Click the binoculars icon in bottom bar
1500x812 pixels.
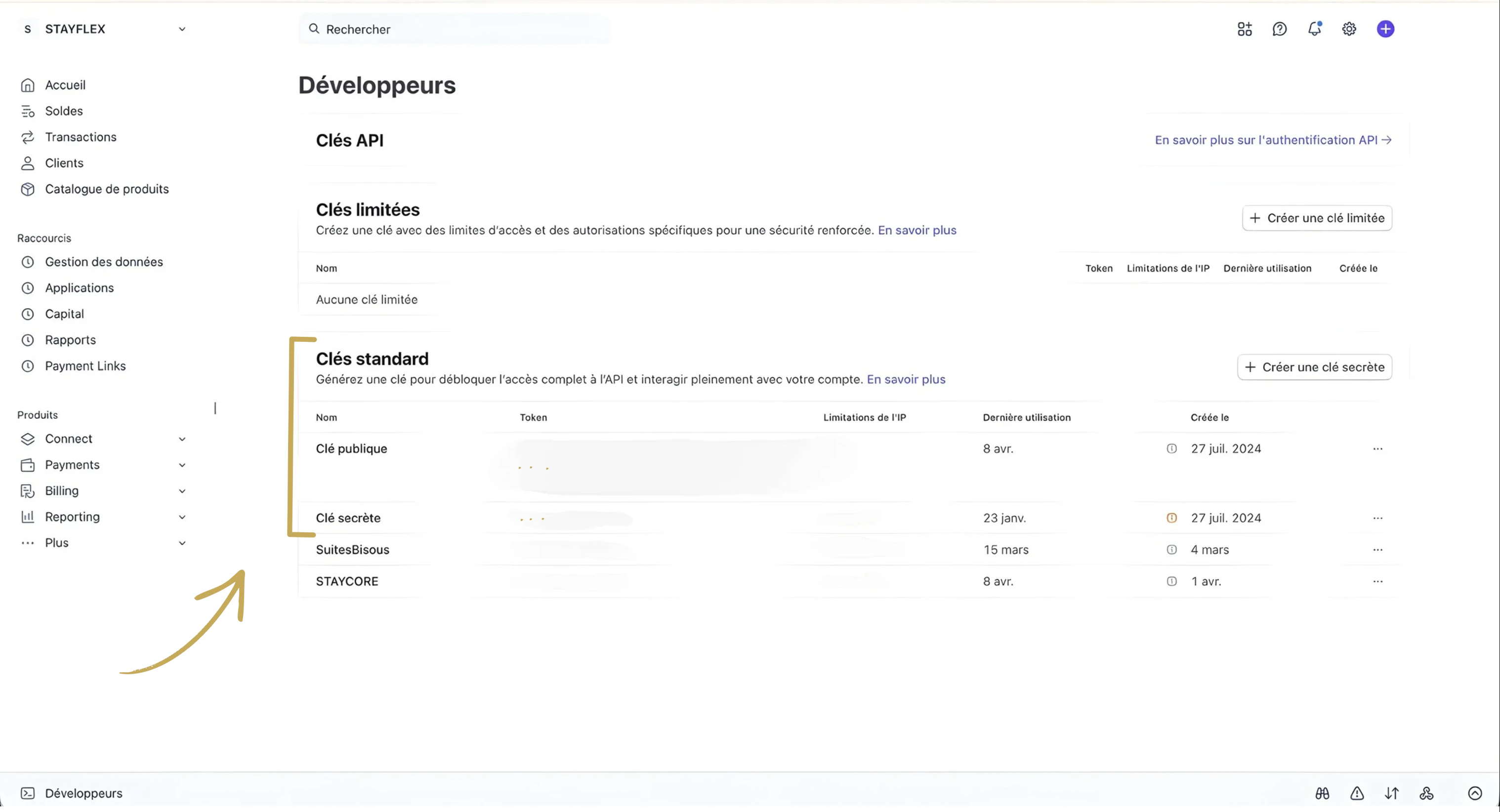(1322, 793)
